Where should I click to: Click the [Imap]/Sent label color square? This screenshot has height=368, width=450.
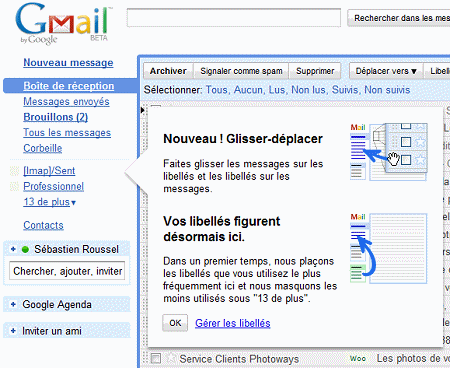14,171
